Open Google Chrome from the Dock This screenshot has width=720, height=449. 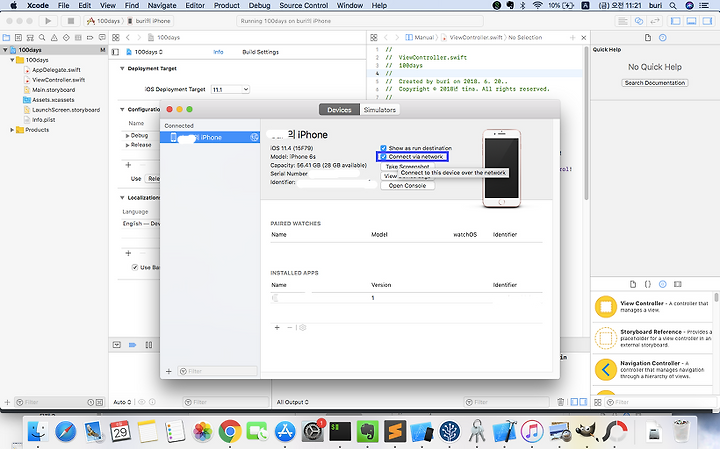tap(230, 432)
